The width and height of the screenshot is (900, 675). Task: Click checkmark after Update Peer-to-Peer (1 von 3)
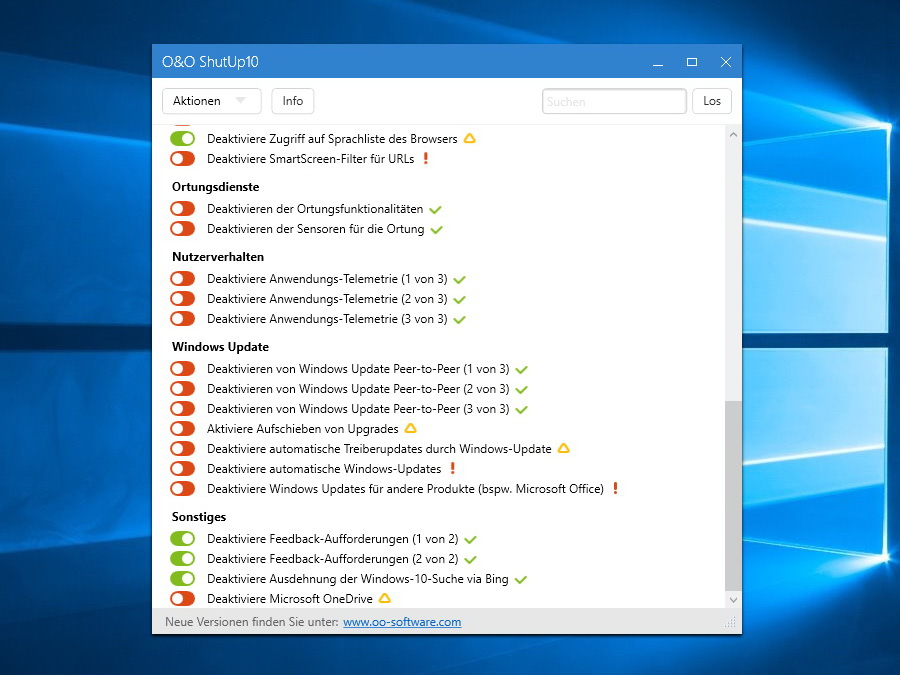coord(522,370)
